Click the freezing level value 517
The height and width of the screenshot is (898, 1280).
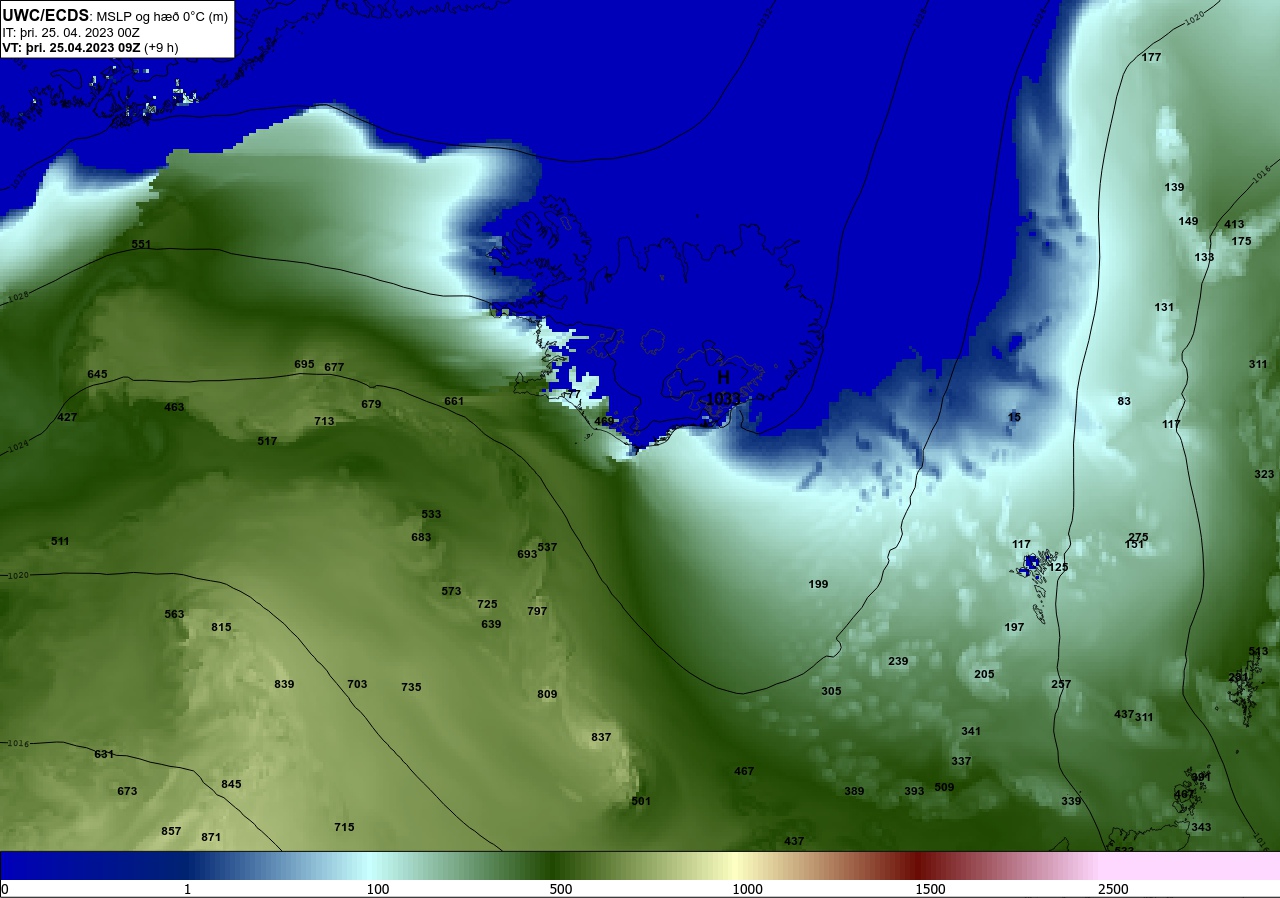pyautogui.click(x=267, y=441)
